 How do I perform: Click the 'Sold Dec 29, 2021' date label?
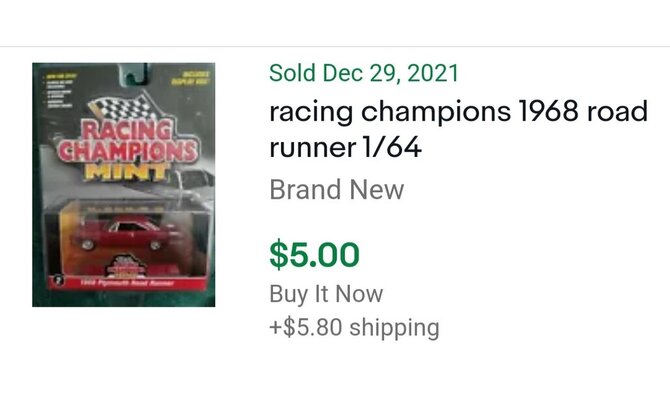(364, 73)
